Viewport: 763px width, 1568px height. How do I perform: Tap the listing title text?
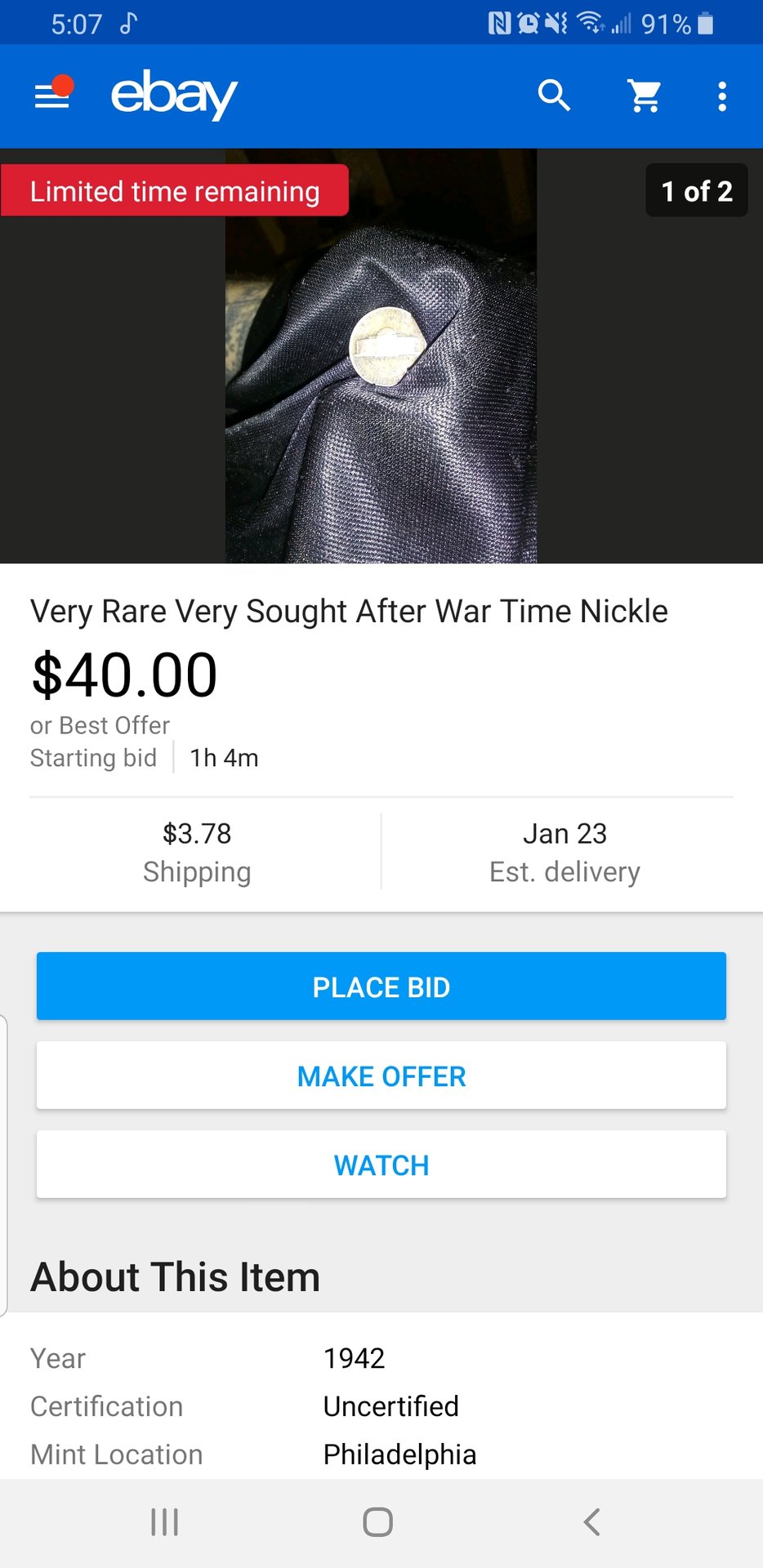(x=349, y=611)
